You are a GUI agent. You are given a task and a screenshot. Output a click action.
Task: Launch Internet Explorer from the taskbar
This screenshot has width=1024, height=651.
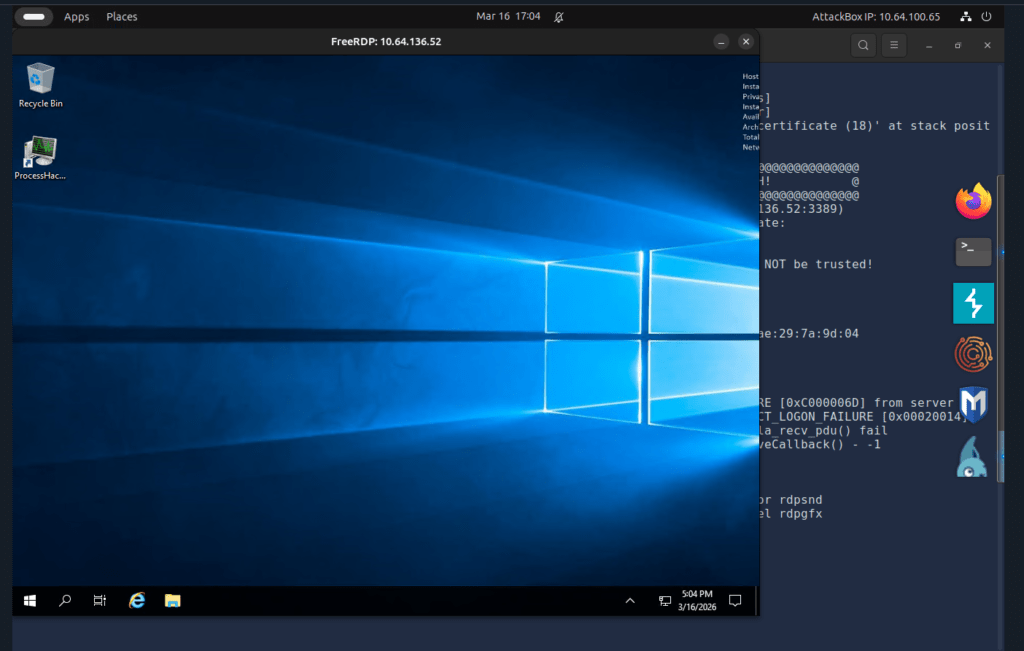(136, 601)
